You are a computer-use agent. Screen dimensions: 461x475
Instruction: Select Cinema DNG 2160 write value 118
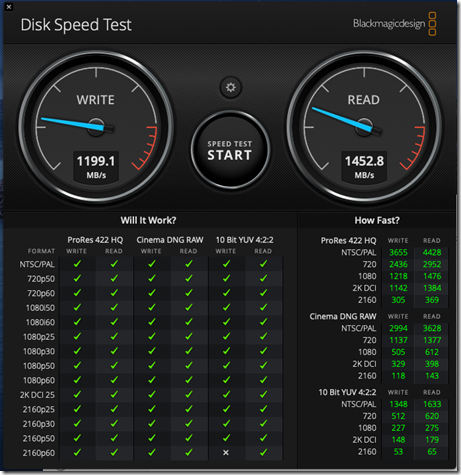[x=398, y=376]
